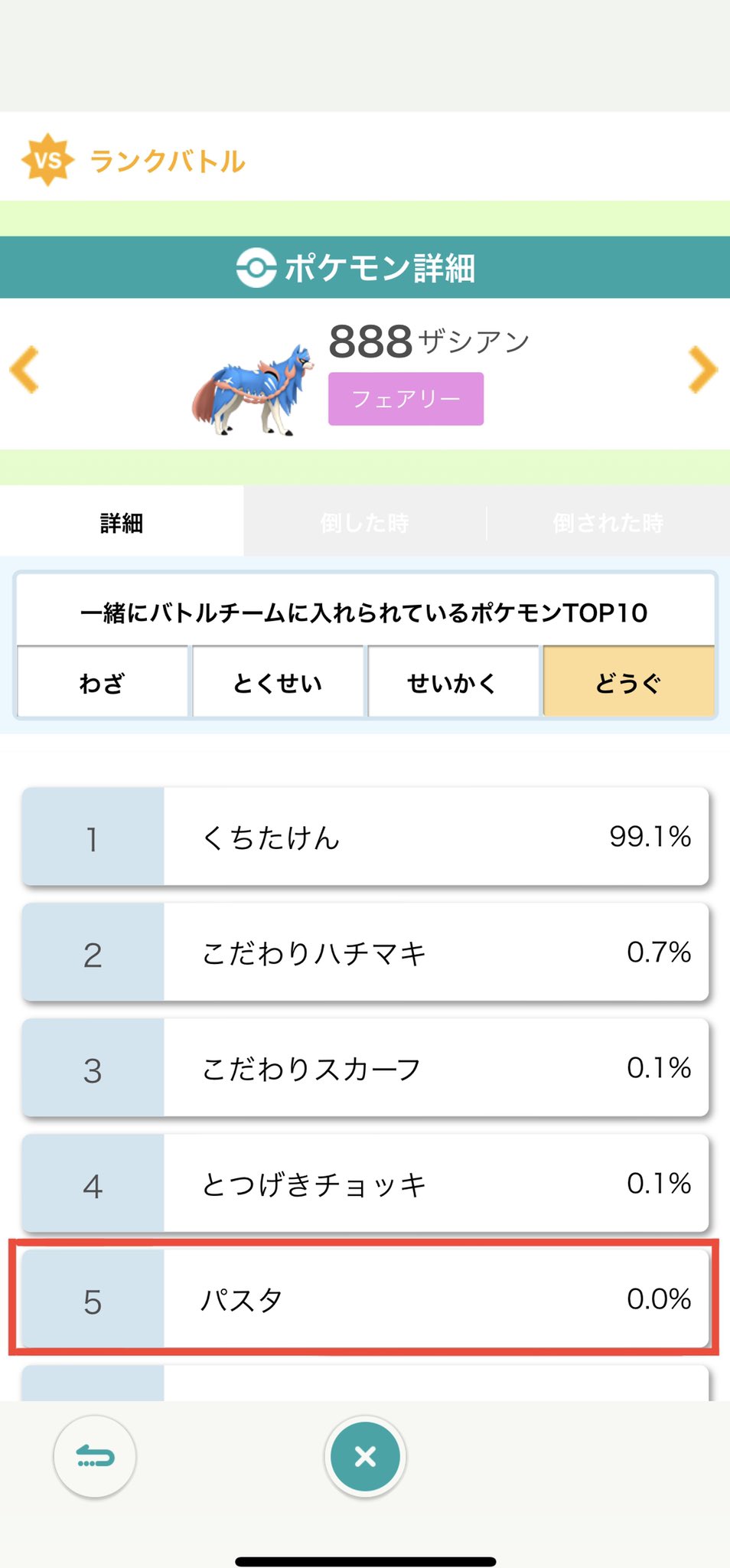Tap the くちたけん rank 1 row
This screenshot has width=730, height=1568.
365,837
